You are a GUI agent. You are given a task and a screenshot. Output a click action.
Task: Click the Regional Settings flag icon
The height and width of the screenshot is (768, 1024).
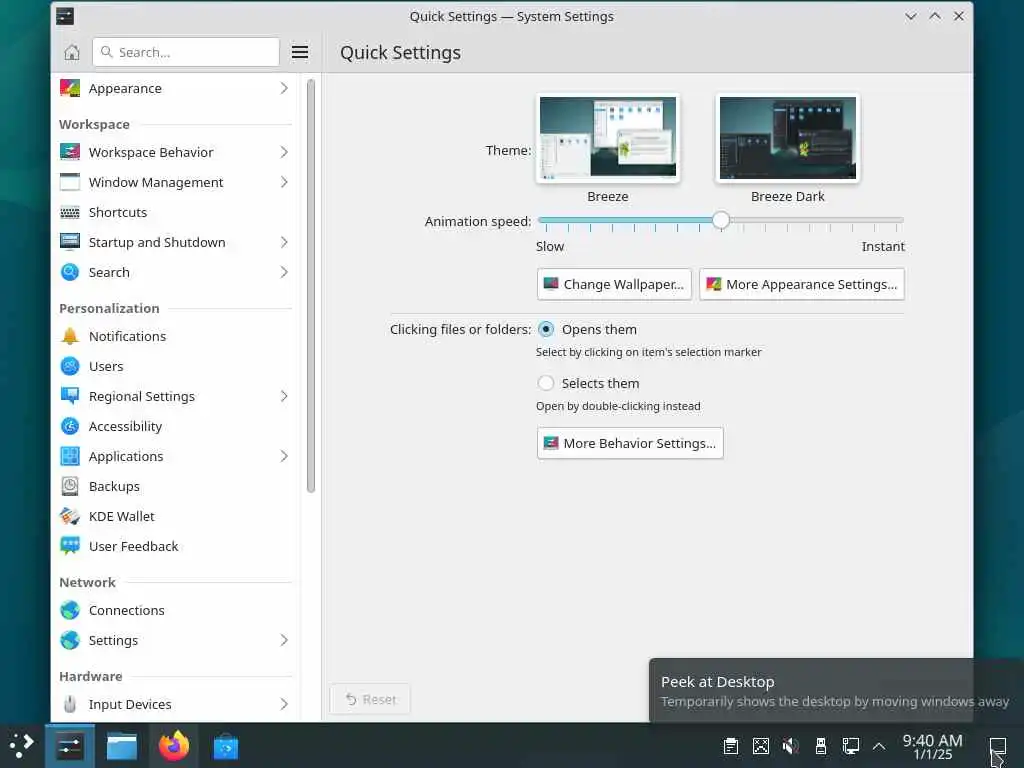click(70, 396)
